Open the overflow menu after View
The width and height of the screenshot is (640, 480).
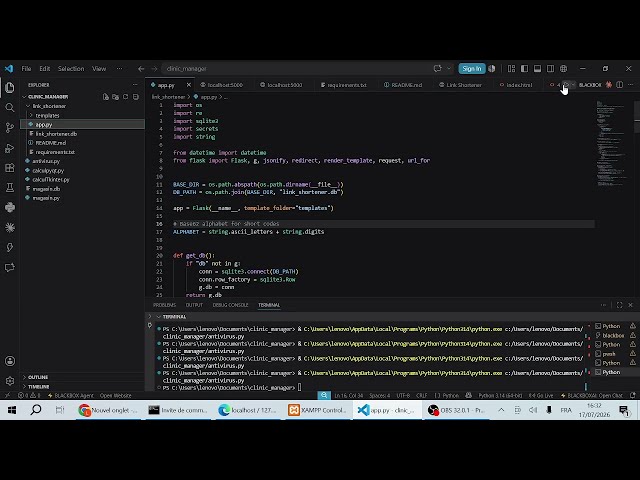click(119, 69)
